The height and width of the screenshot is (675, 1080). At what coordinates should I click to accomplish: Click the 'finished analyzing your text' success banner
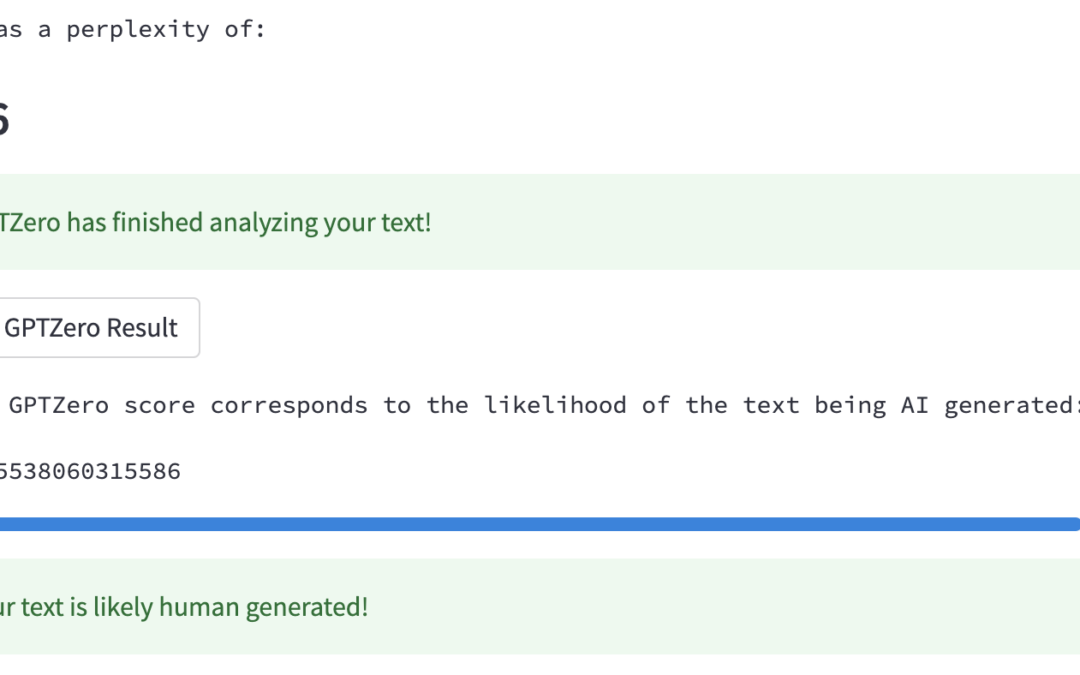[540, 222]
